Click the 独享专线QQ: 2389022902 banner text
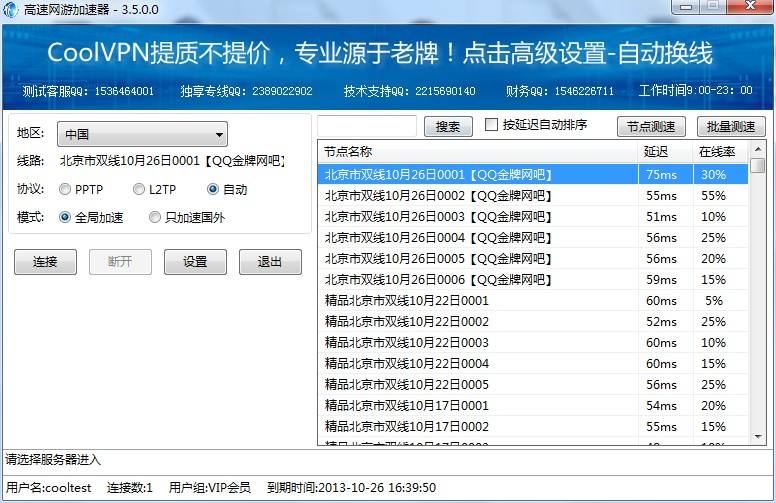This screenshot has width=776, height=503. click(x=246, y=91)
